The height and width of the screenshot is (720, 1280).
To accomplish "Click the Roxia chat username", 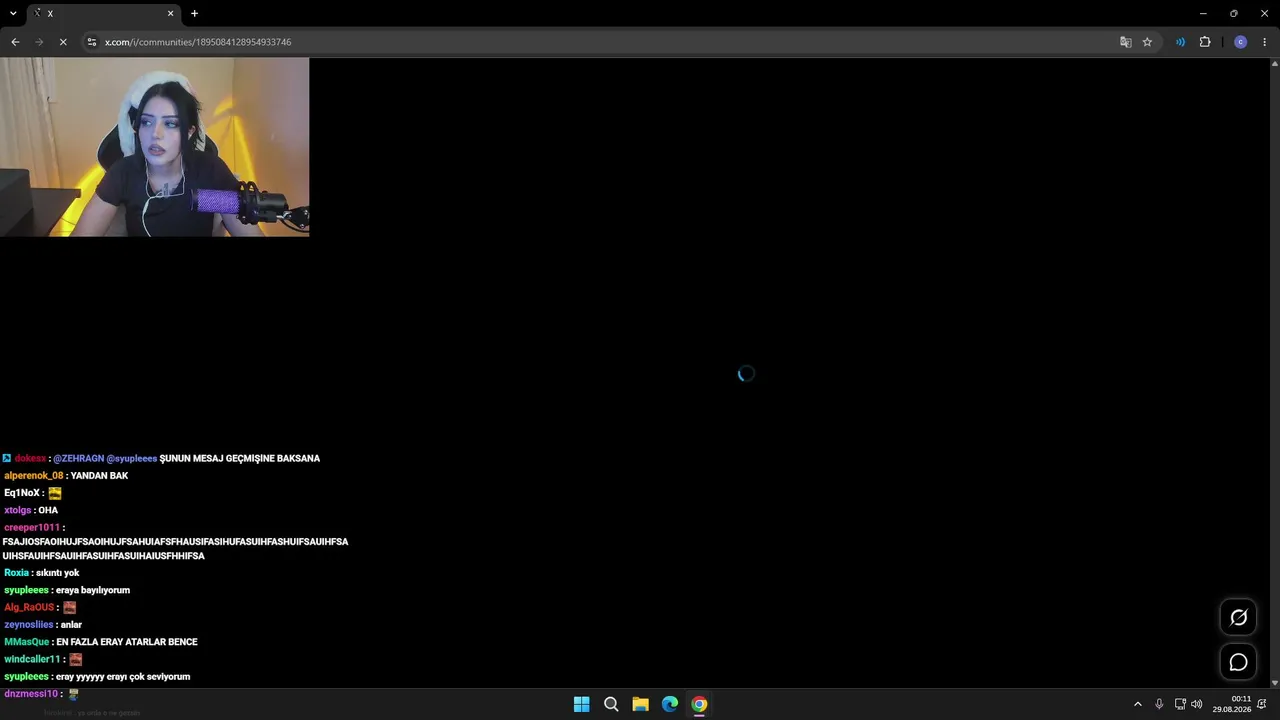I will [16, 573].
